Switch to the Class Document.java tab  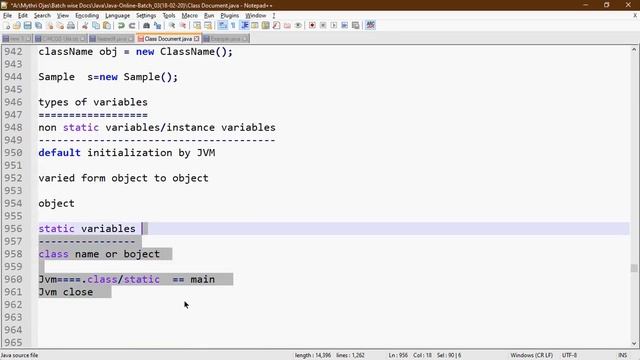tap(168, 38)
